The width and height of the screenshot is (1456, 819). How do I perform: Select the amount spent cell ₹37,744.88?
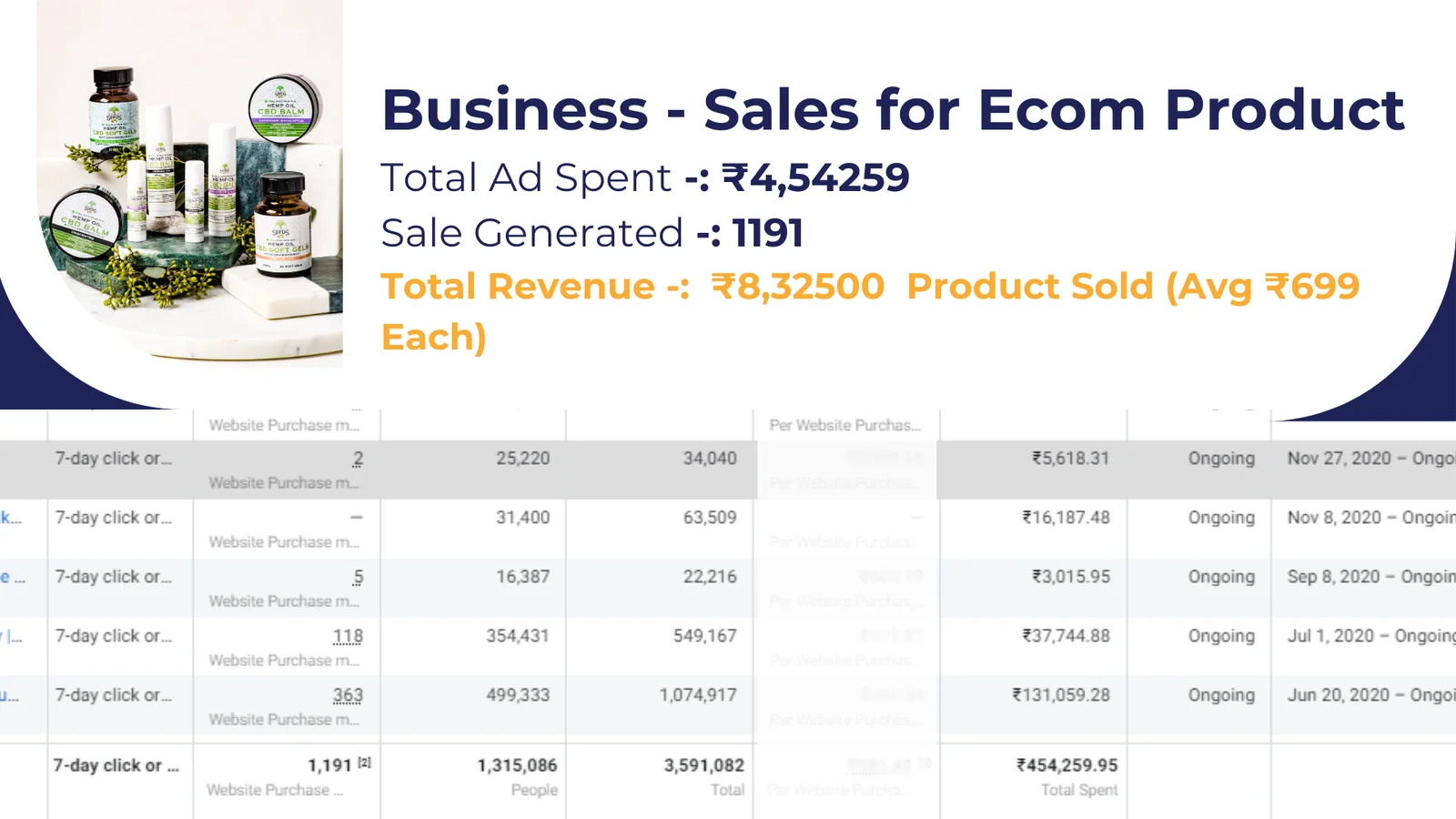[x=1066, y=636]
